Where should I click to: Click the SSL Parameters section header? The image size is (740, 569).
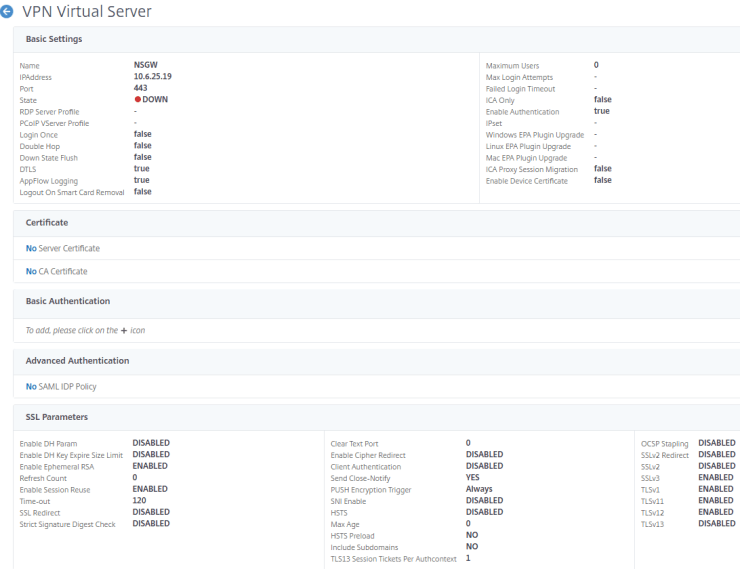[57, 416]
